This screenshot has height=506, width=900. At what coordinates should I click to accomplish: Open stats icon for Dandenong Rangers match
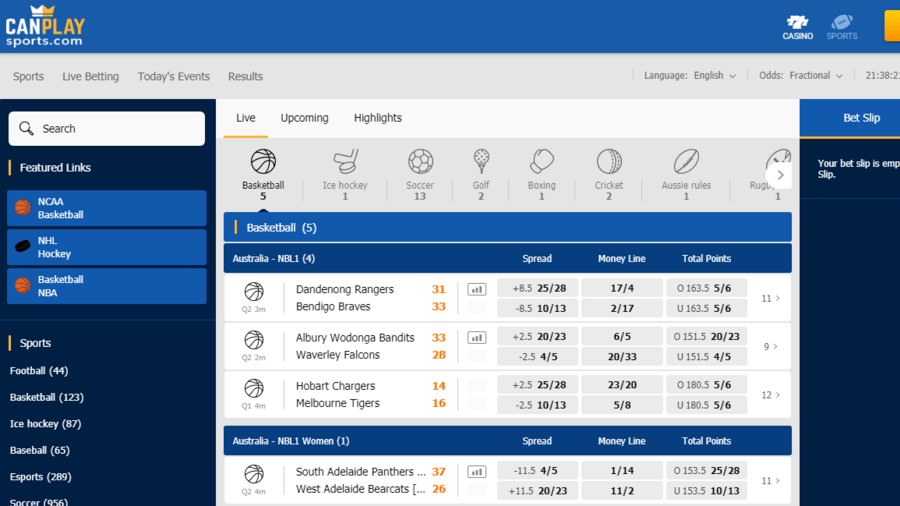tap(477, 289)
